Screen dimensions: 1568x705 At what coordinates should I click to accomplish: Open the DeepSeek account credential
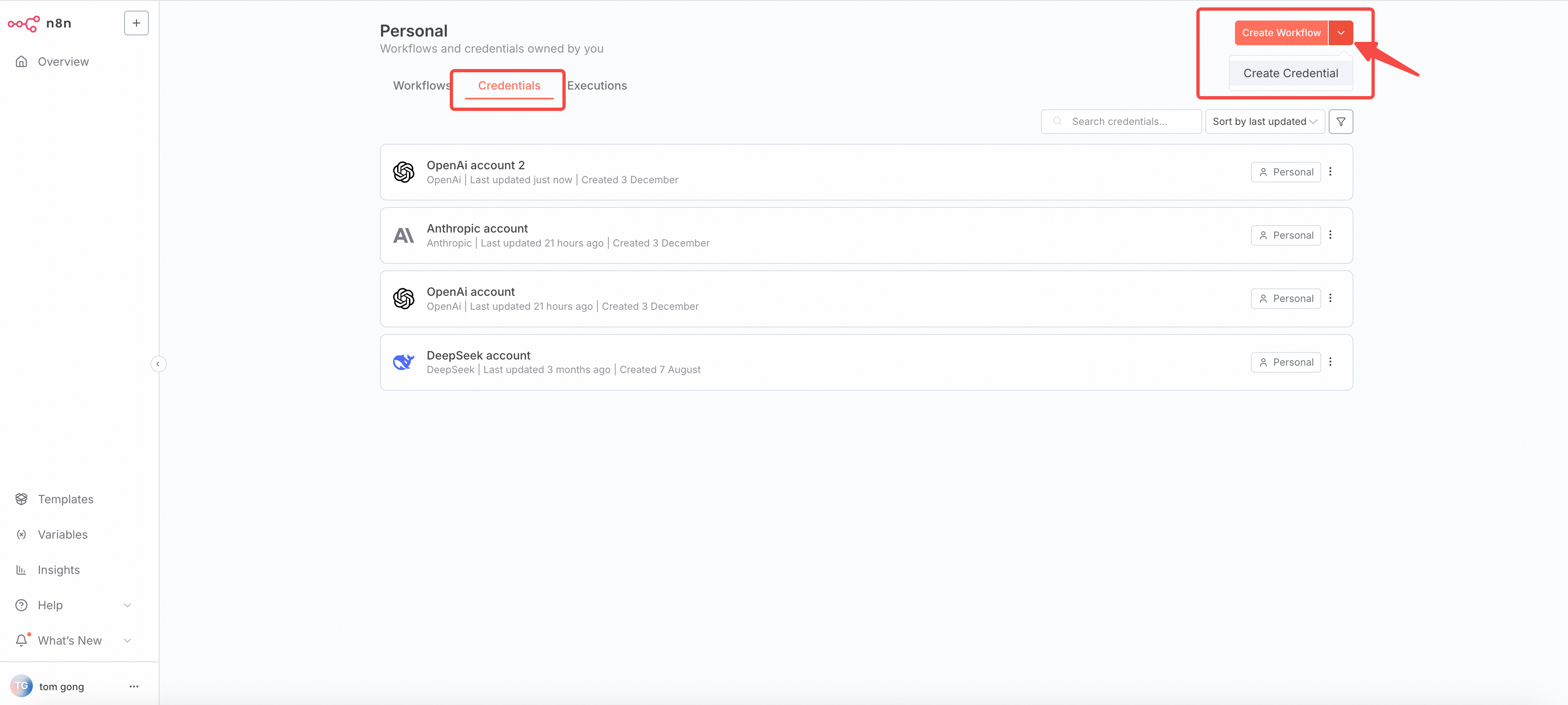479,355
